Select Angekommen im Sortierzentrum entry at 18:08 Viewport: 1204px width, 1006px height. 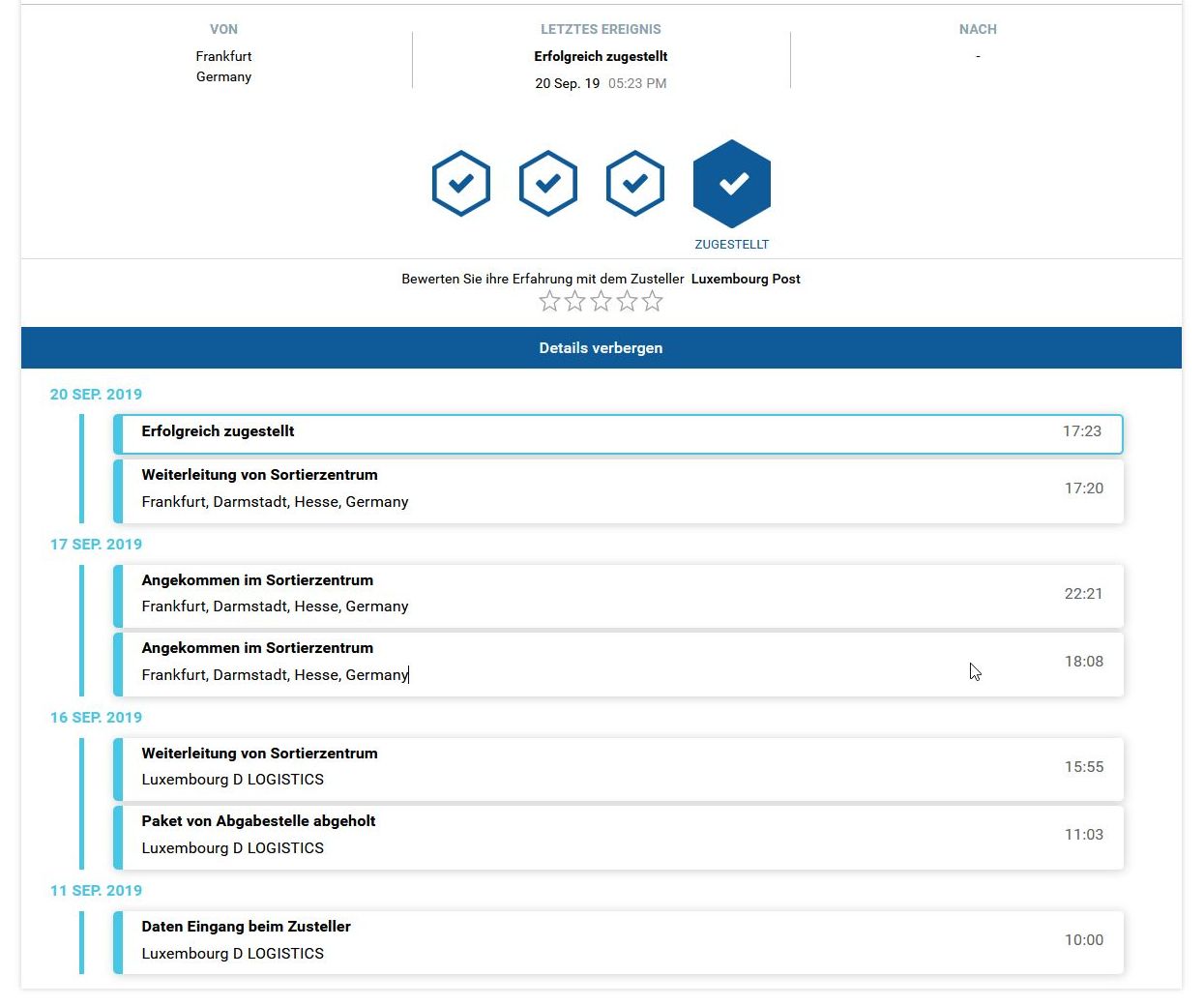618,663
